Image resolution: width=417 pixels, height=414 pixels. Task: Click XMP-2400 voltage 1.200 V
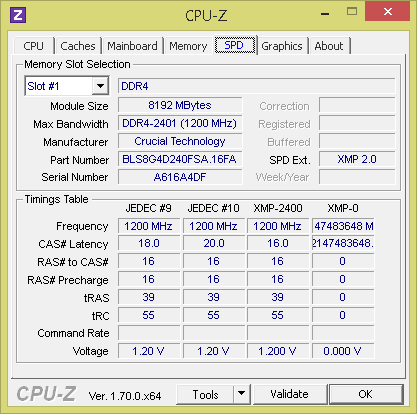pos(278,351)
